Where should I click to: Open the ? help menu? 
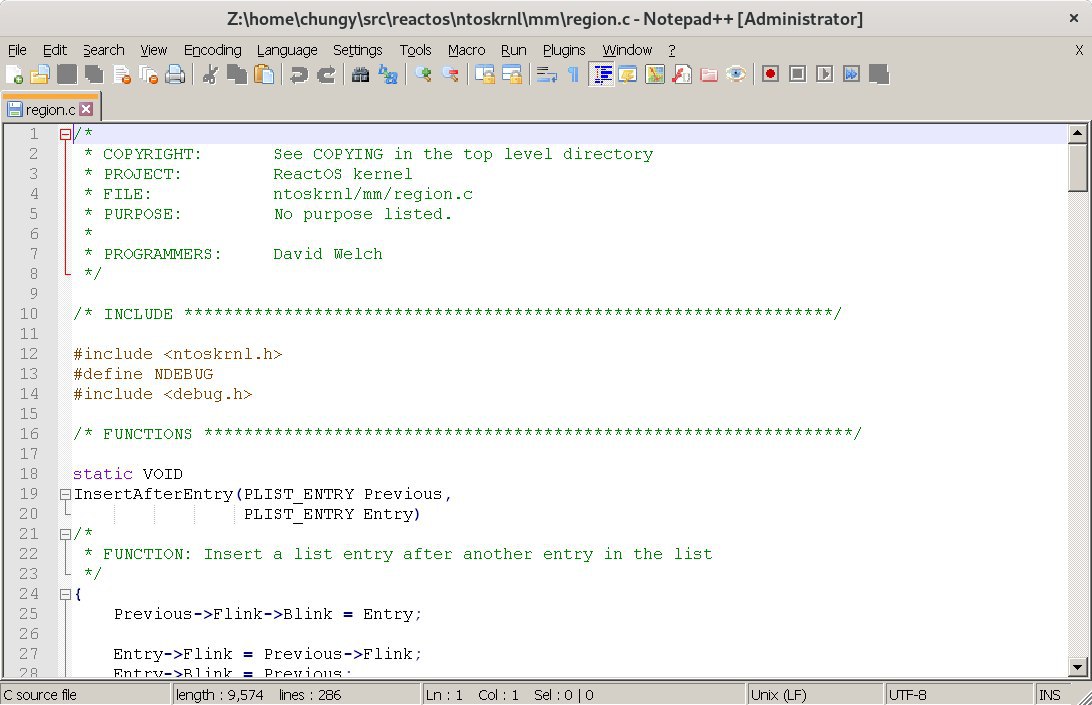pyautogui.click(x=671, y=50)
